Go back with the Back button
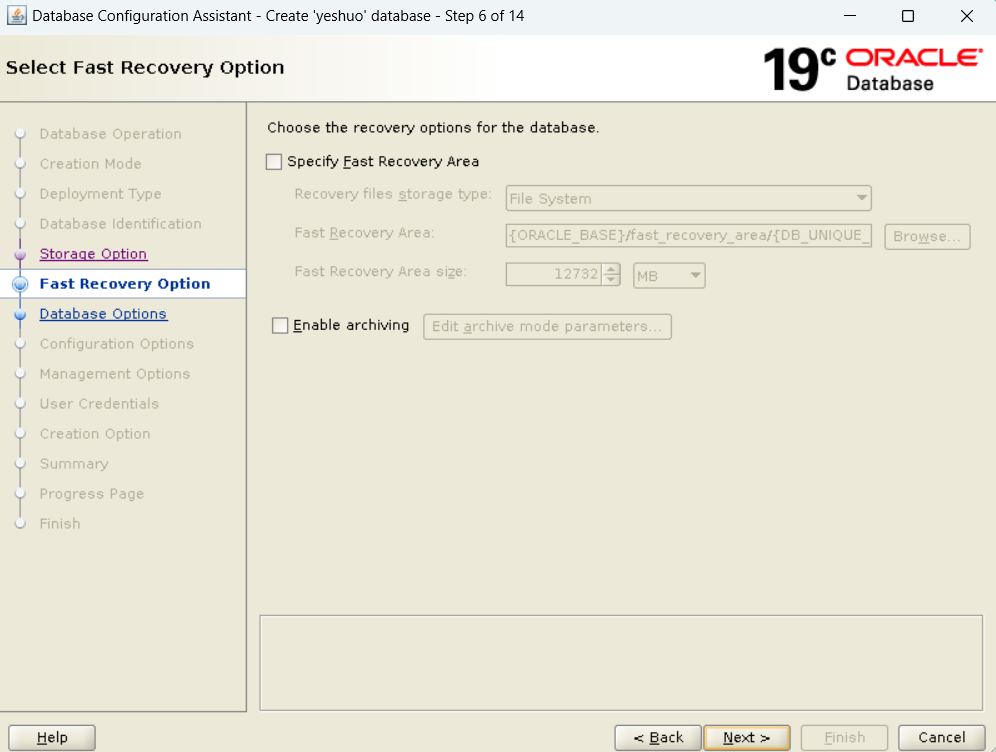The height and width of the screenshot is (752, 996). point(658,737)
